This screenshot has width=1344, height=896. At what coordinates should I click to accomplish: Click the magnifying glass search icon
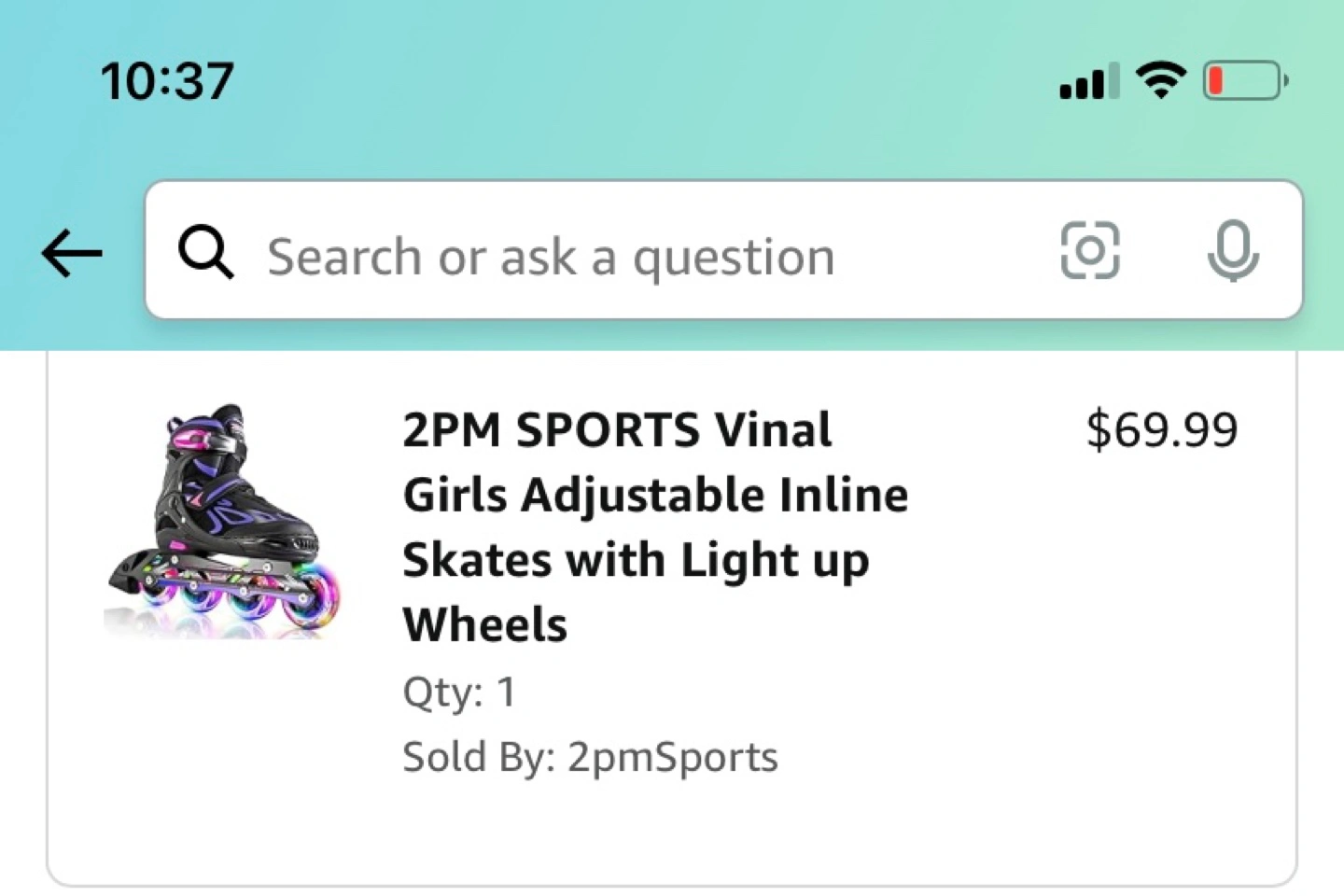coord(205,252)
